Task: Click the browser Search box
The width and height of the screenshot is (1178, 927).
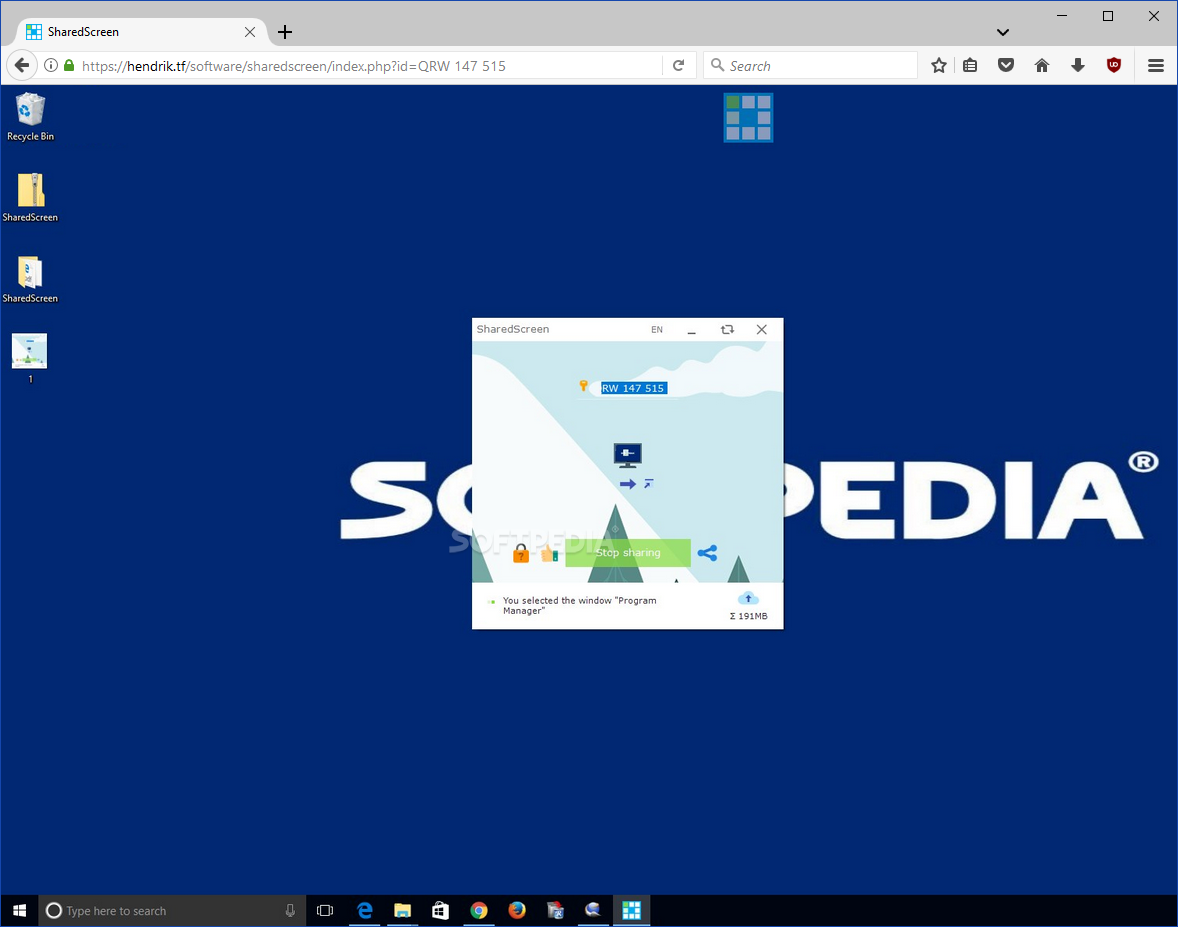Action: tap(811, 65)
